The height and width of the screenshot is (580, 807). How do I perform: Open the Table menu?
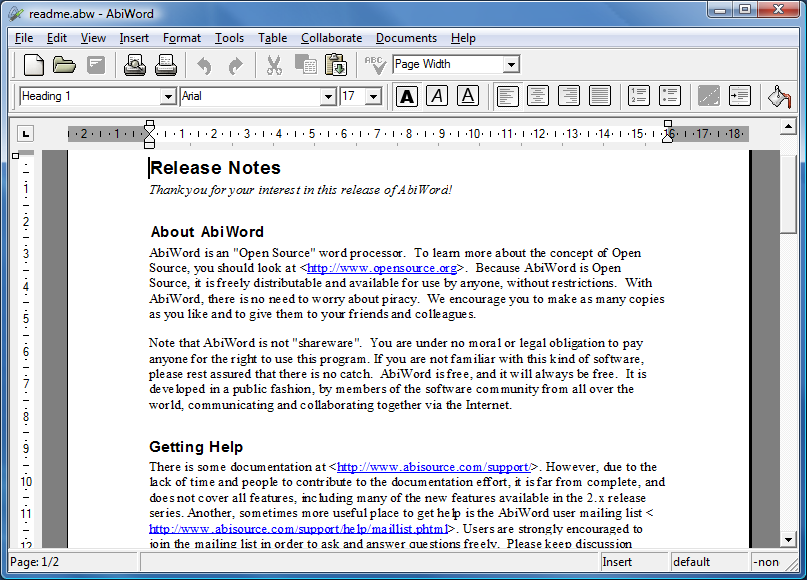(x=272, y=38)
